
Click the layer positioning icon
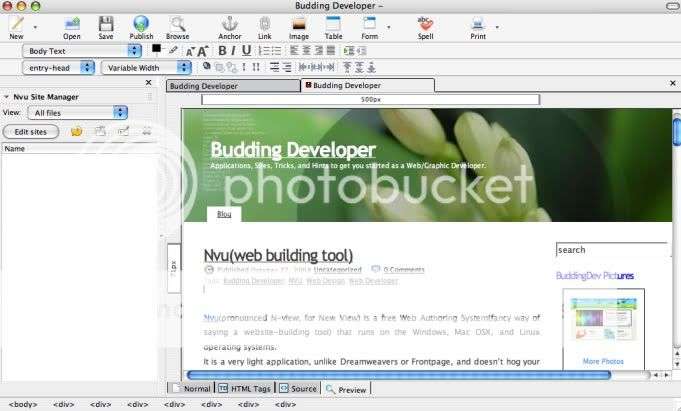pos(207,66)
